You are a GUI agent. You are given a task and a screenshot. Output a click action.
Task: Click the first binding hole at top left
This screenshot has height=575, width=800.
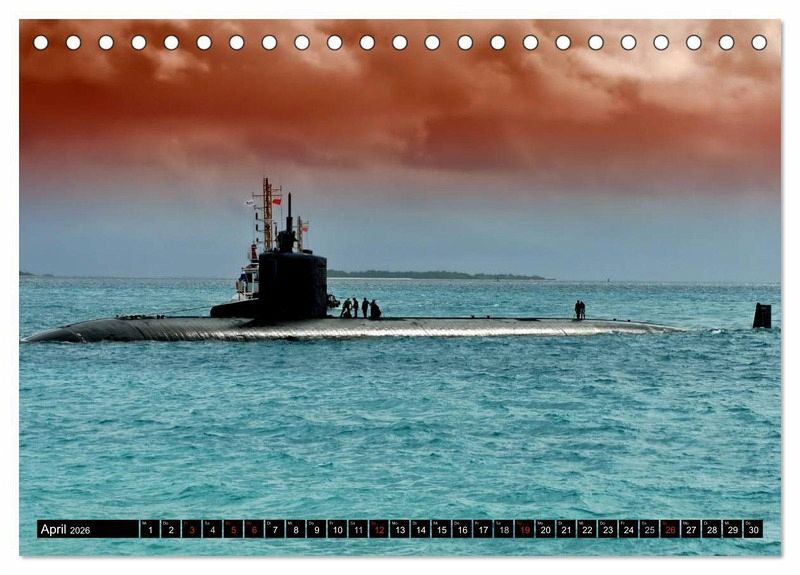point(41,42)
